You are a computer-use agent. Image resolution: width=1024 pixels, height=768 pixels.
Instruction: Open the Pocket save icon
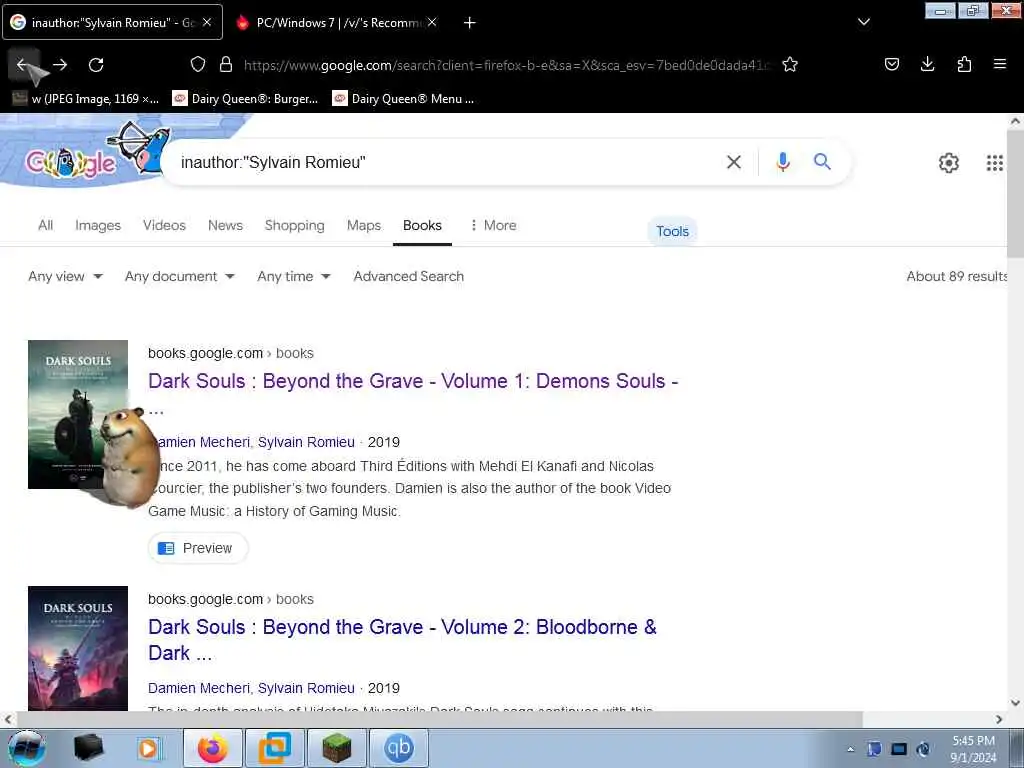(x=891, y=64)
